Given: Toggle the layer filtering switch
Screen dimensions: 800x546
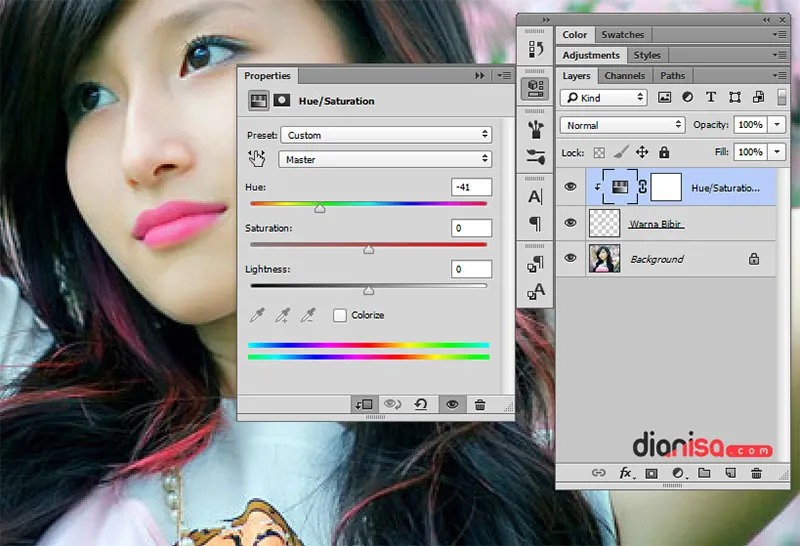Looking at the screenshot, I should click(x=781, y=97).
